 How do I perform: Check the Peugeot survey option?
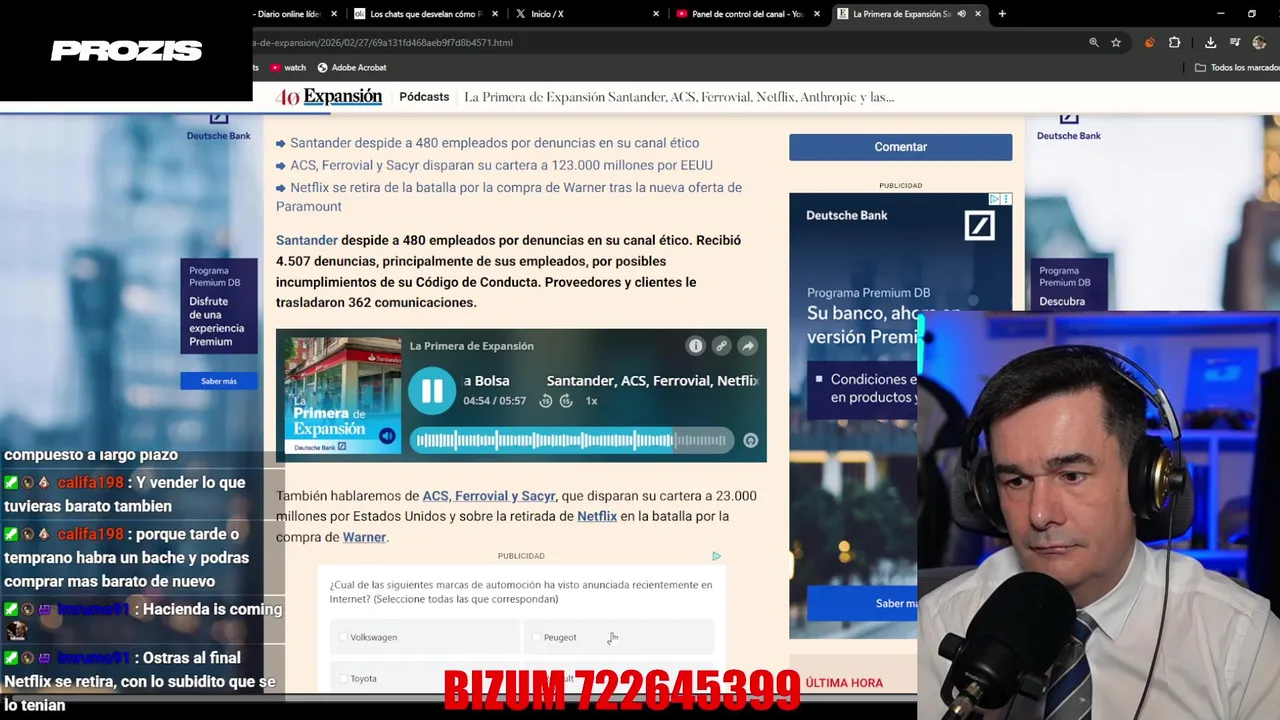[x=618, y=637]
